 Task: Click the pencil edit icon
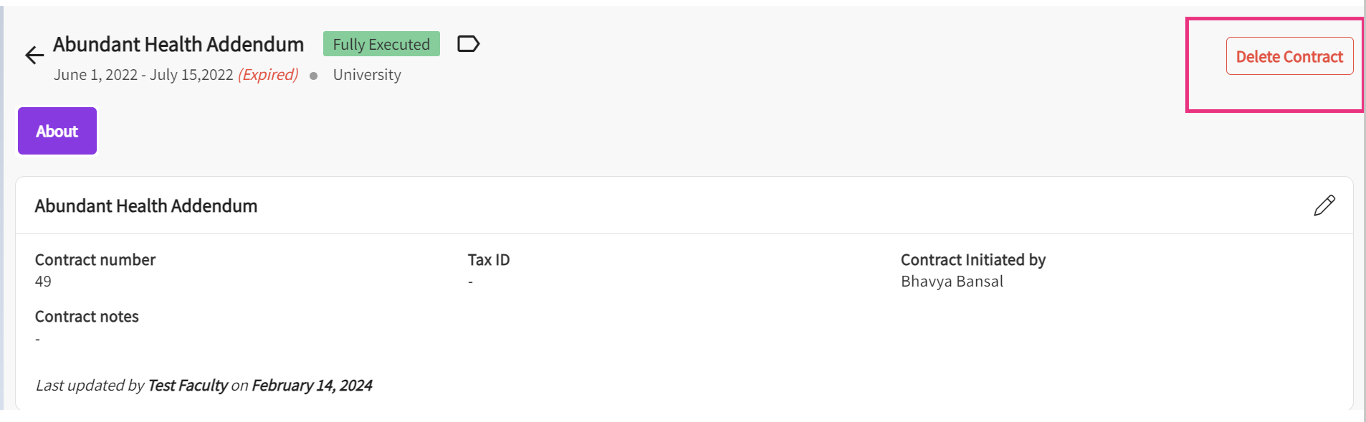click(1324, 206)
